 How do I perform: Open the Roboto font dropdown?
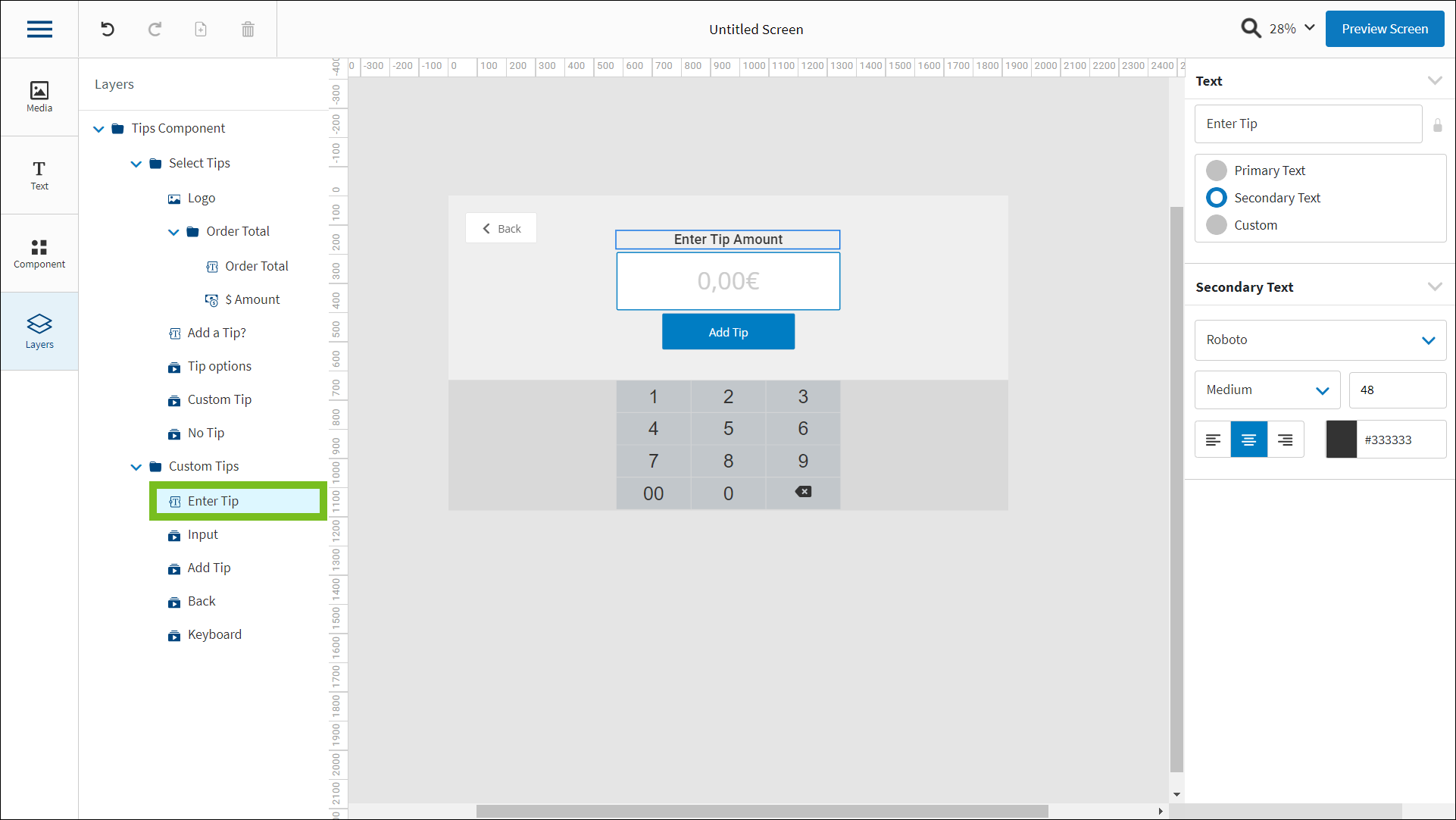pos(1320,340)
